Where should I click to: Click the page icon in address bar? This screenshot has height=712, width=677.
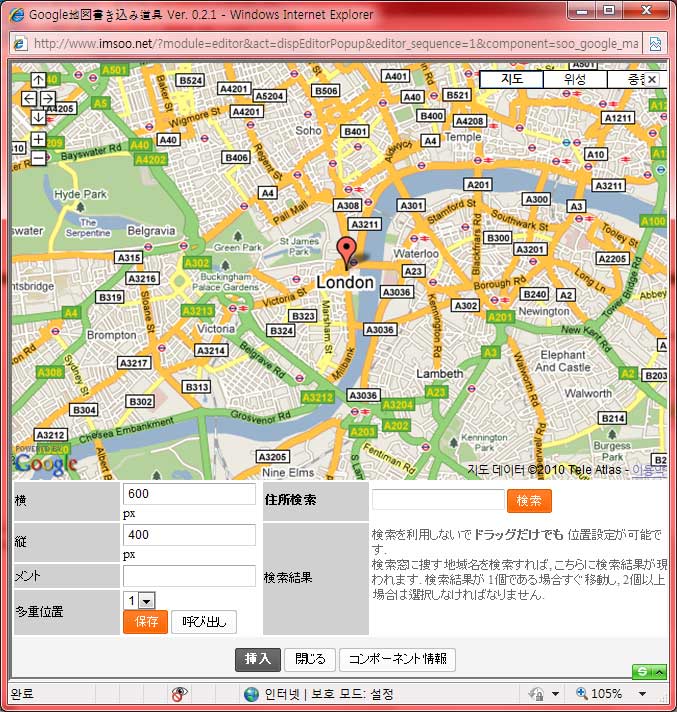[x=20, y=44]
